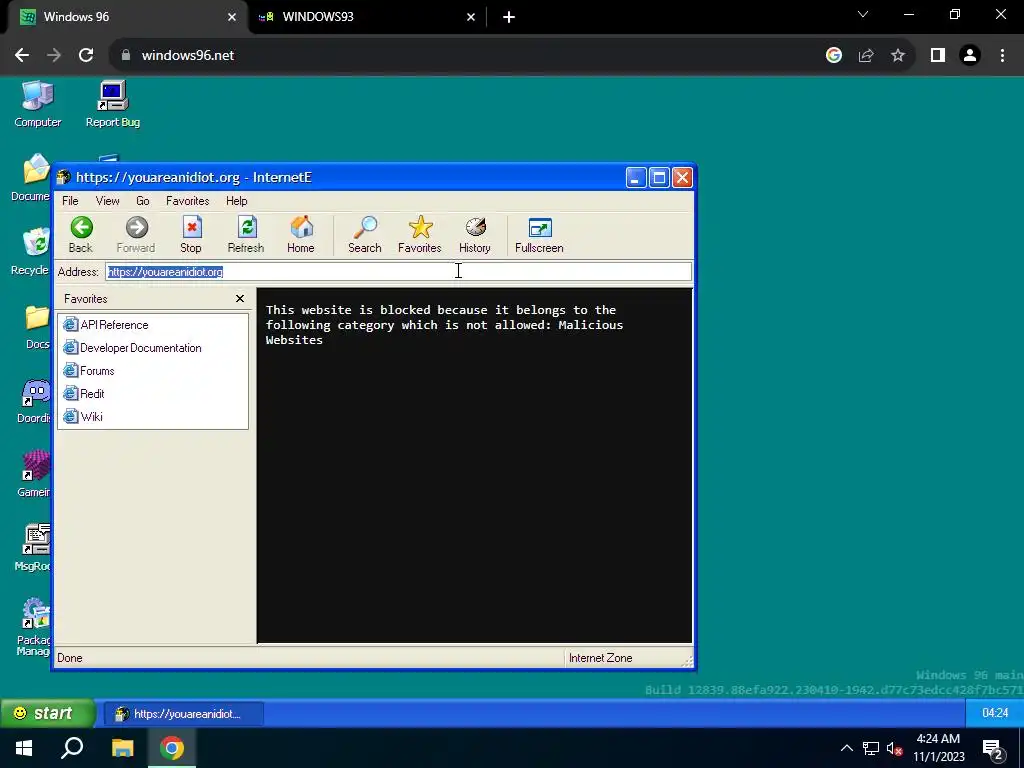Screen dimensions: 1024x768
Task: Open the Windows 96 start menu
Action: tap(47, 713)
